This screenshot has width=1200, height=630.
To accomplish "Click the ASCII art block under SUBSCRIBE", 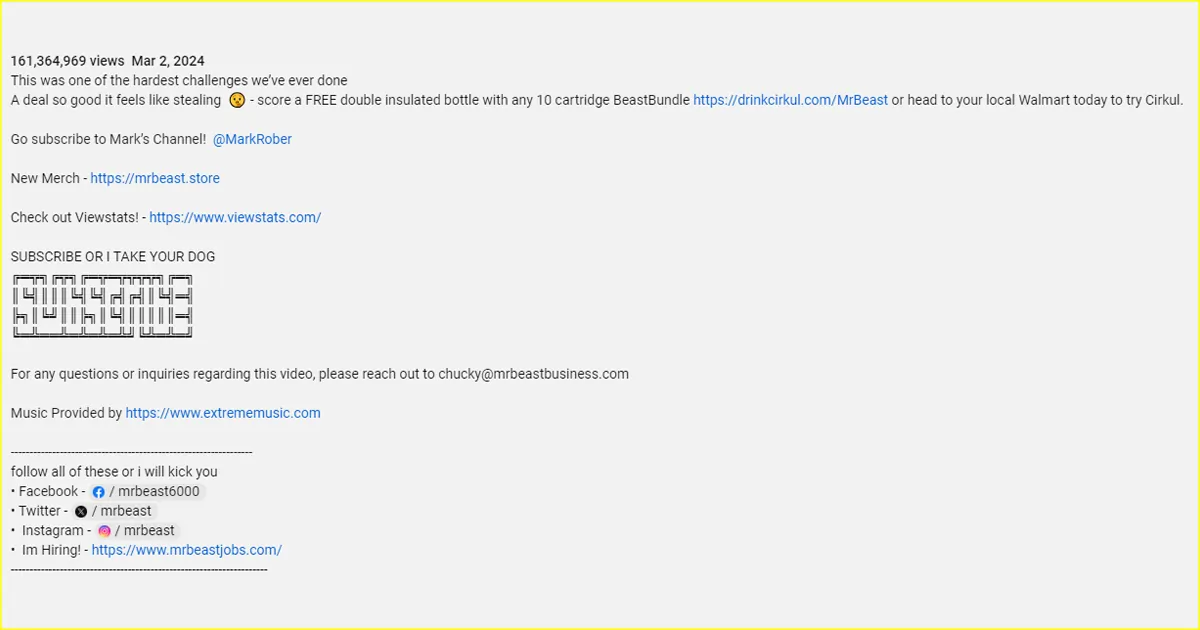I will point(102,306).
